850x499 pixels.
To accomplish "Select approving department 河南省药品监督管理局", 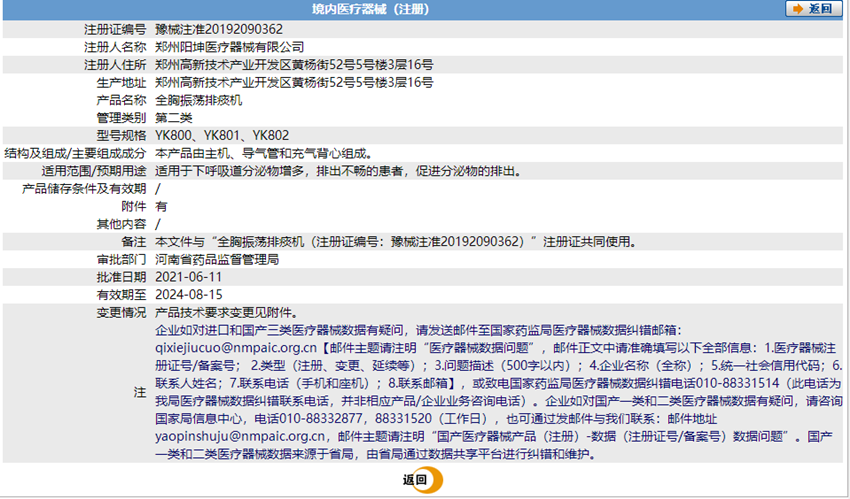I will tap(217, 260).
